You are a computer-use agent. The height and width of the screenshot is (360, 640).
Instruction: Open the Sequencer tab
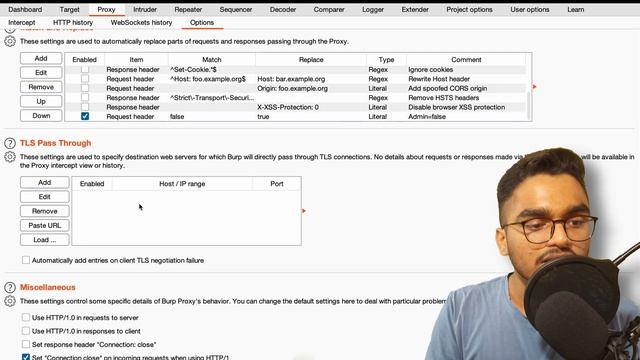[x=236, y=9]
